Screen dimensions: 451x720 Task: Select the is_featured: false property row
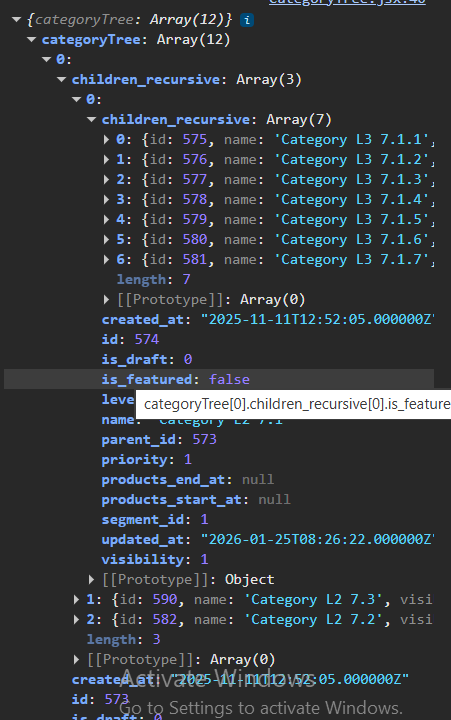(219, 379)
